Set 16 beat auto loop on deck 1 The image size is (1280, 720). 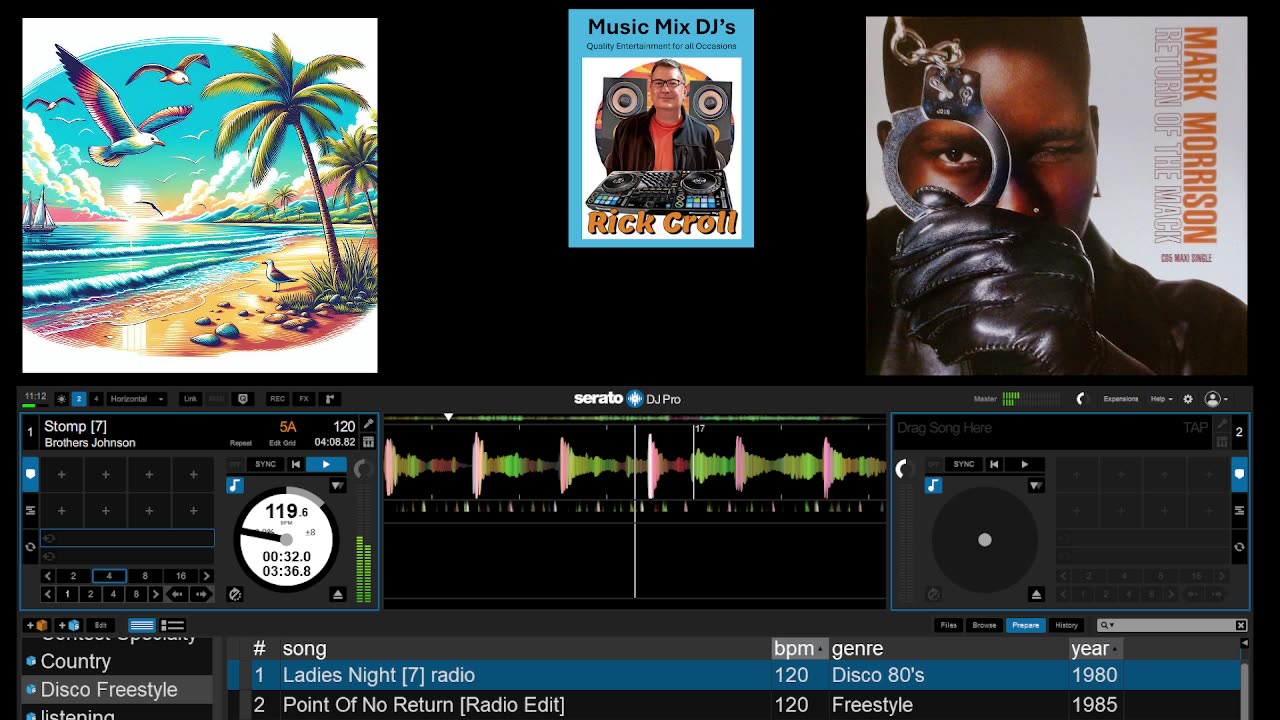coord(181,576)
